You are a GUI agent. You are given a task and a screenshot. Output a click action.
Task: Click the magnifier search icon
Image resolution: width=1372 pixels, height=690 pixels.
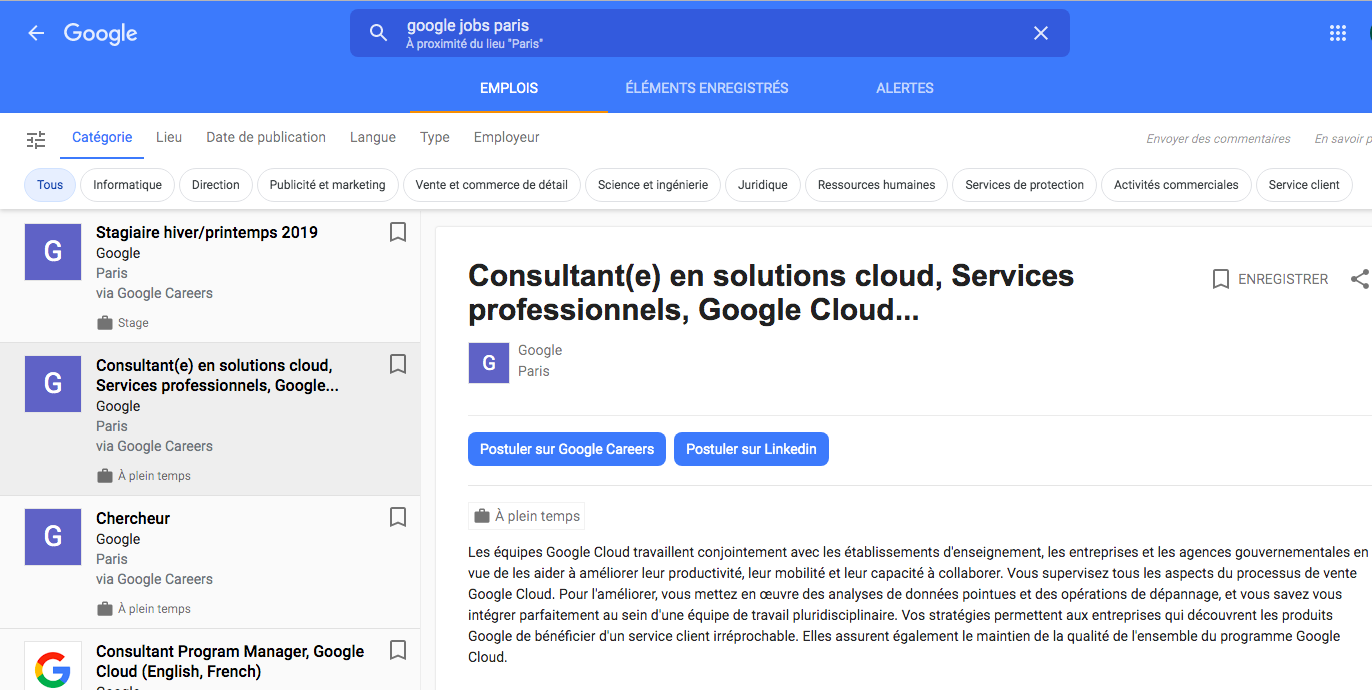pos(378,33)
